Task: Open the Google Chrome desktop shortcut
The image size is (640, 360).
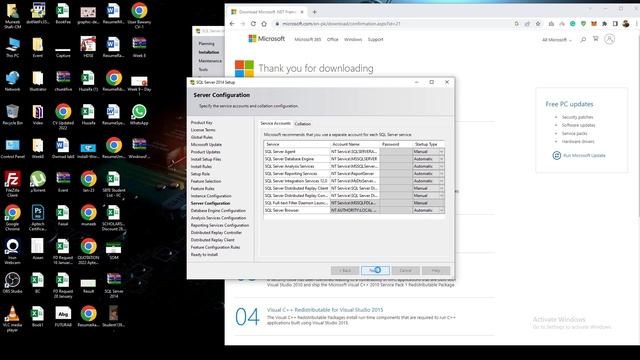Action: (12, 218)
